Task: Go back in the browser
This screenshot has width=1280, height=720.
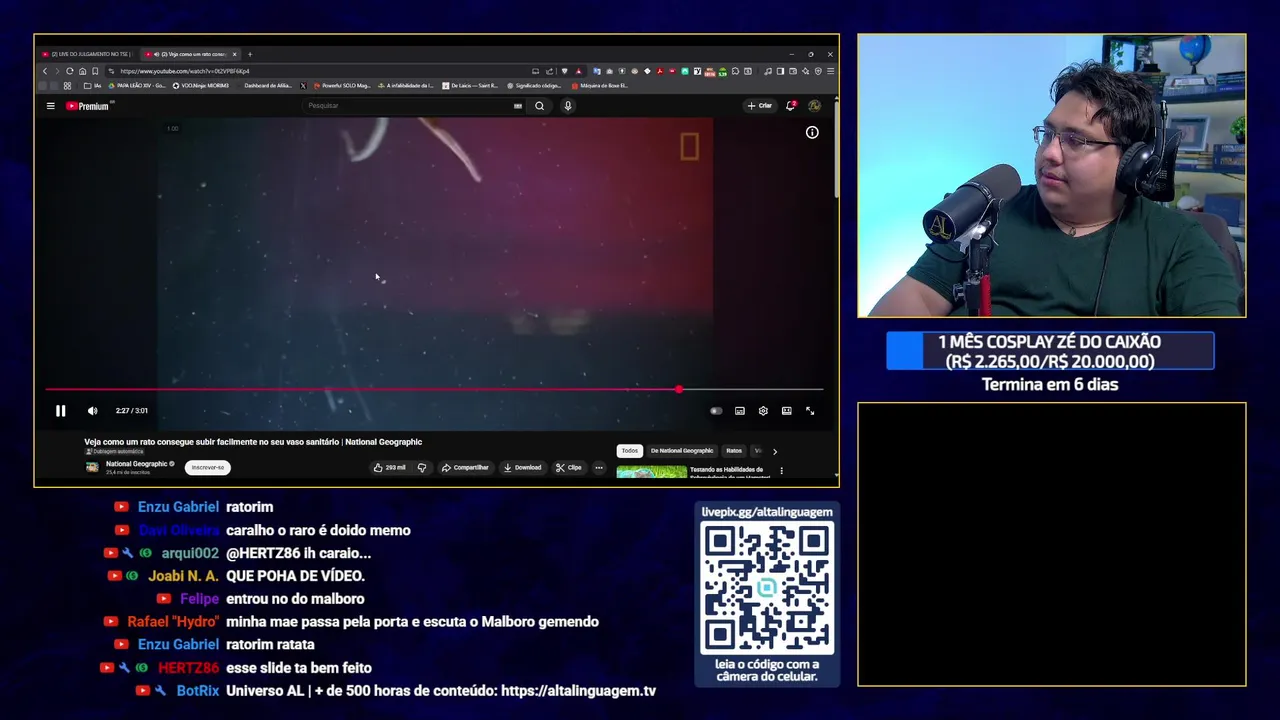Action: click(44, 71)
